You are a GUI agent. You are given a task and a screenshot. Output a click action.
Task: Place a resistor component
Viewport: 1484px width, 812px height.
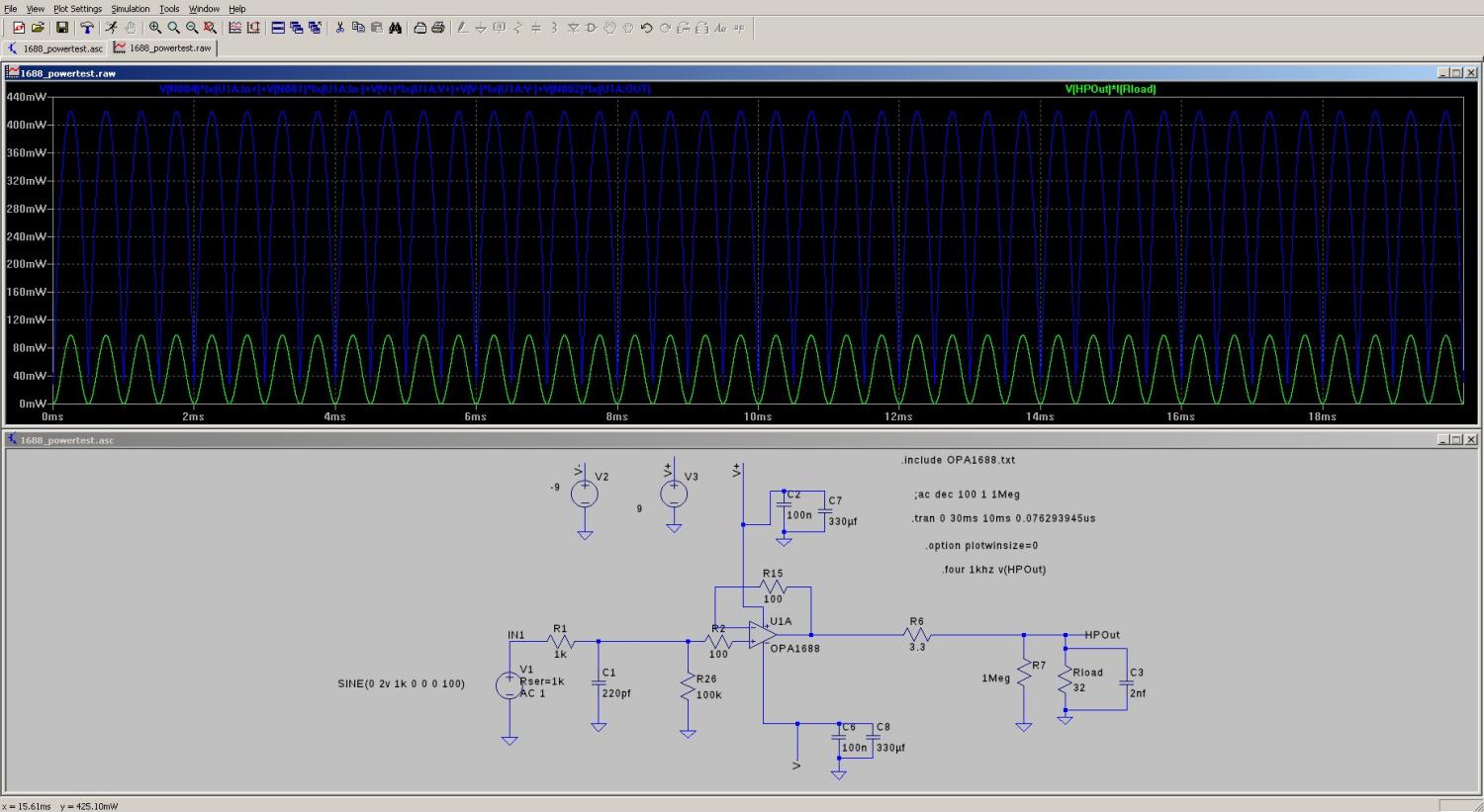click(x=516, y=28)
